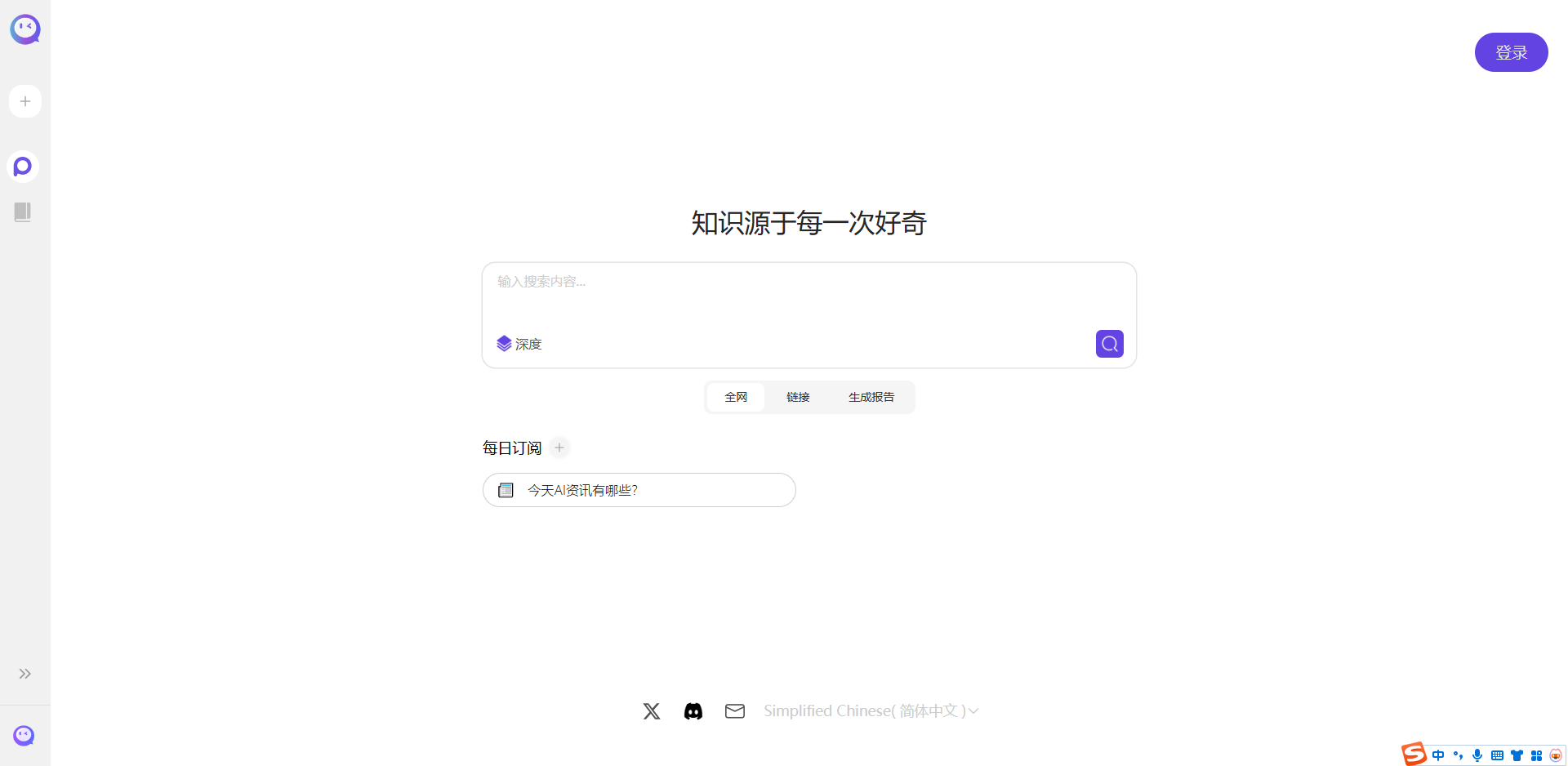
Task: Open the search chat bubble icon in sidebar
Action: (x=23, y=167)
